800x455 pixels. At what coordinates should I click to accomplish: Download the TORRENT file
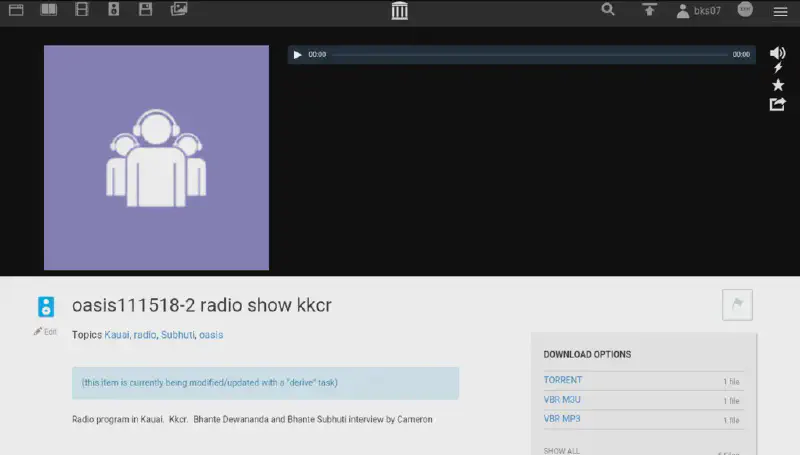pyautogui.click(x=563, y=380)
